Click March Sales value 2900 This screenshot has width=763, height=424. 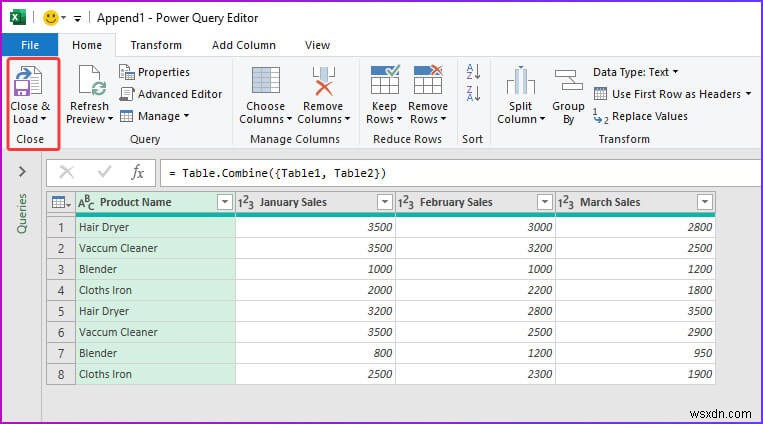point(636,332)
